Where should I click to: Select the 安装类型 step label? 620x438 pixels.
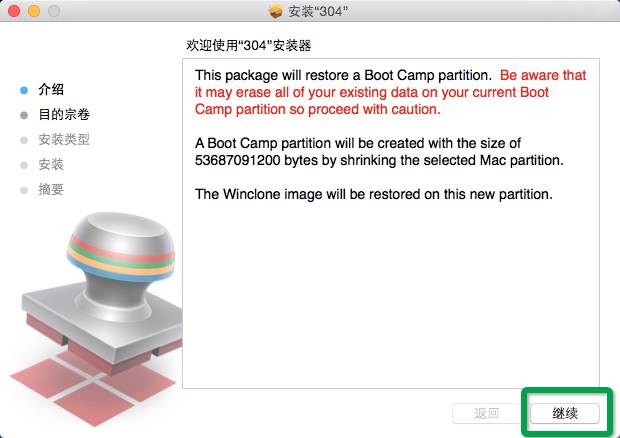(64, 140)
